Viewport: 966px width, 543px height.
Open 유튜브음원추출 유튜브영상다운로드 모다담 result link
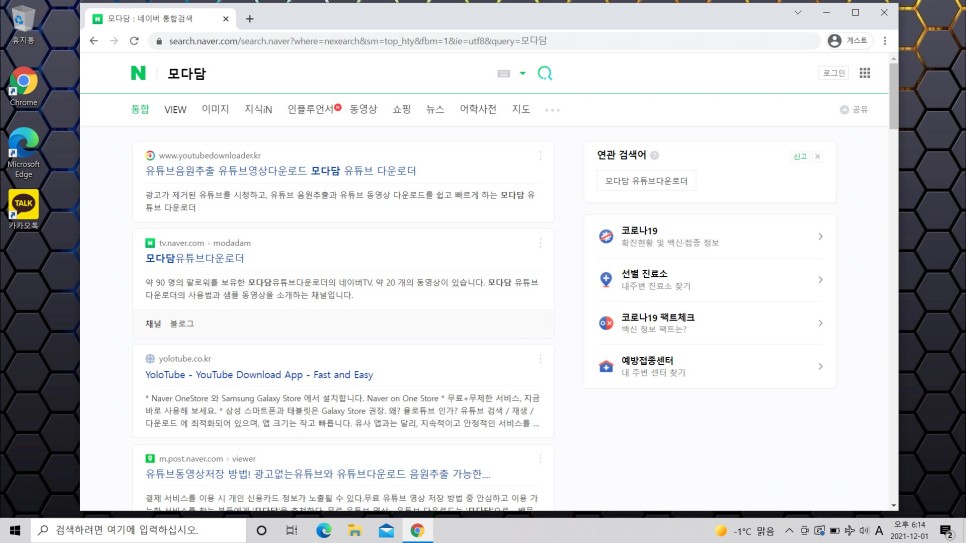pyautogui.click(x=280, y=171)
